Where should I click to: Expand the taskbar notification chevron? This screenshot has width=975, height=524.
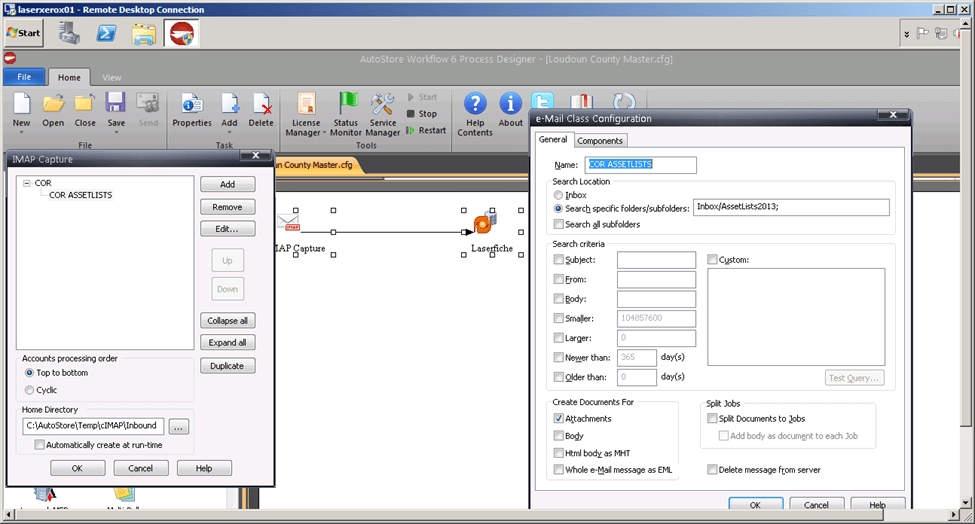tap(907, 34)
